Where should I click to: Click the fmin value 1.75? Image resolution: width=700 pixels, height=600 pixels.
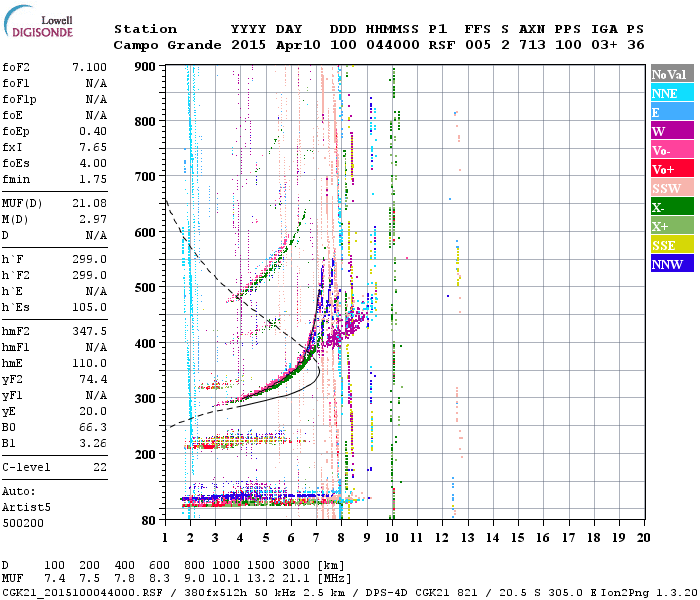tap(93, 179)
